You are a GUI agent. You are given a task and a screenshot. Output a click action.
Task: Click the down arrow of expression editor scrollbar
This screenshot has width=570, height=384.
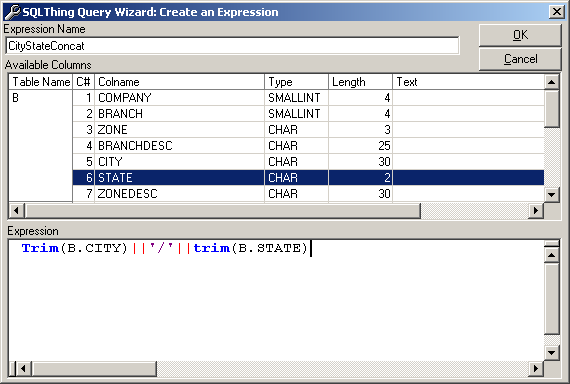pyautogui.click(x=551, y=352)
